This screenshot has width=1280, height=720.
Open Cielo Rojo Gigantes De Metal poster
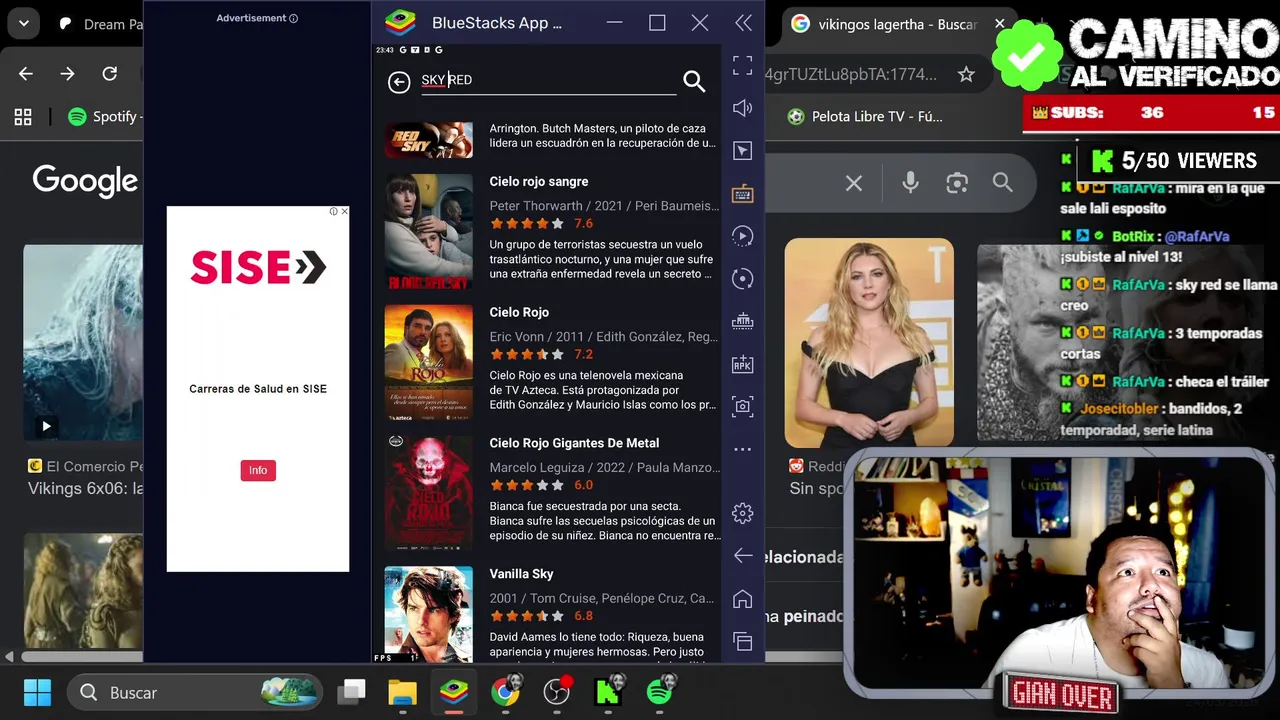coord(429,493)
